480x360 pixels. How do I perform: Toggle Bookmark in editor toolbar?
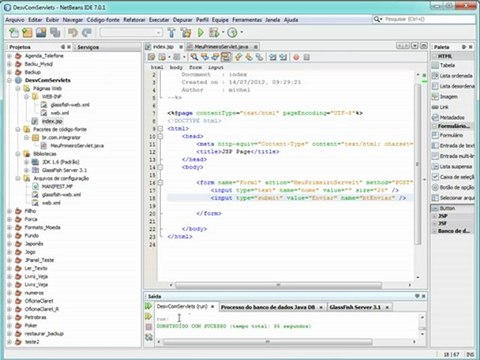click(259, 57)
